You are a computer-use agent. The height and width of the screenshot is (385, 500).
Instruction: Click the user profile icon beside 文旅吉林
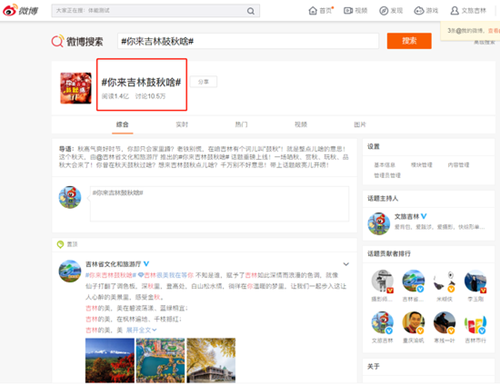pyautogui.click(x=455, y=11)
